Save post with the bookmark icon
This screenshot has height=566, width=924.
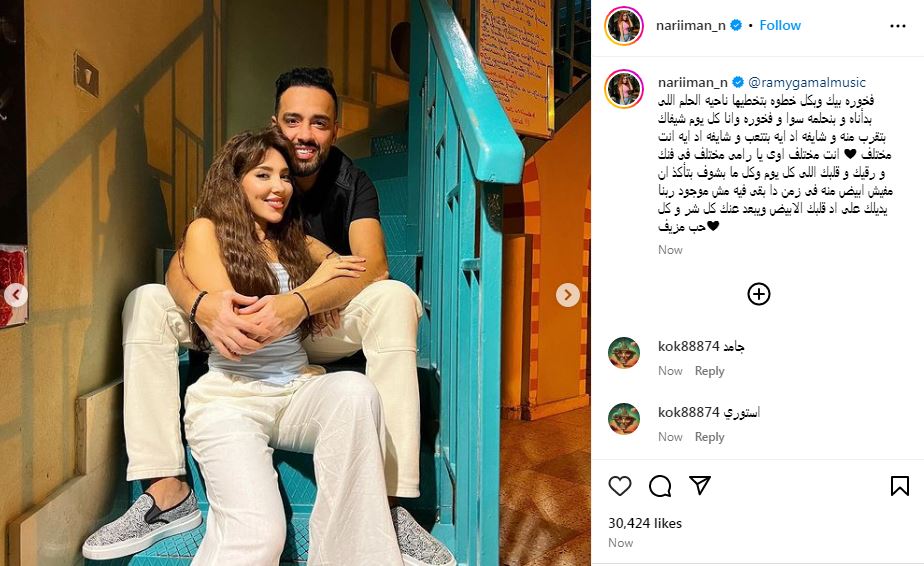pyautogui.click(x=899, y=486)
